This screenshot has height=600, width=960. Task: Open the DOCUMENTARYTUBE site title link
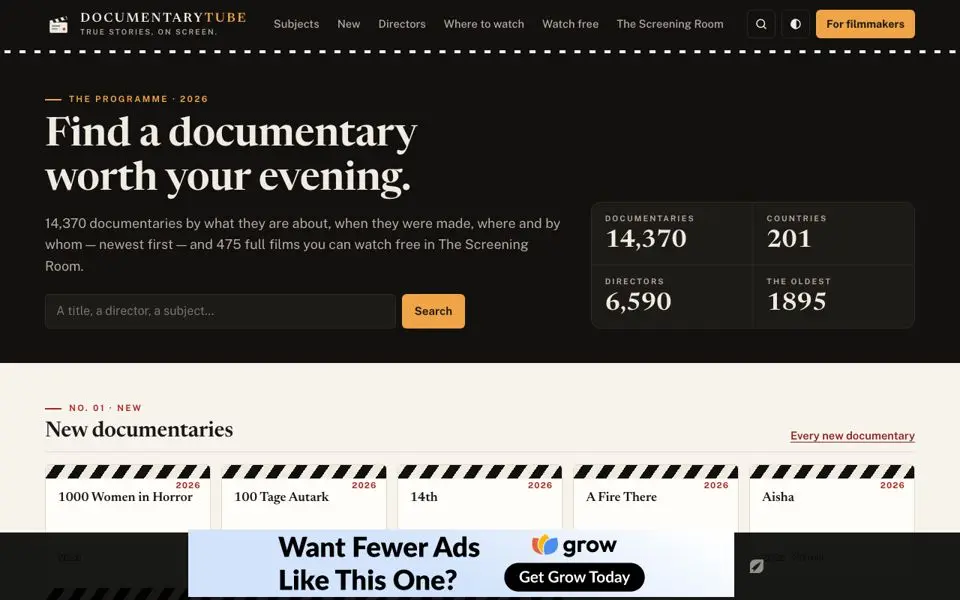point(163,17)
